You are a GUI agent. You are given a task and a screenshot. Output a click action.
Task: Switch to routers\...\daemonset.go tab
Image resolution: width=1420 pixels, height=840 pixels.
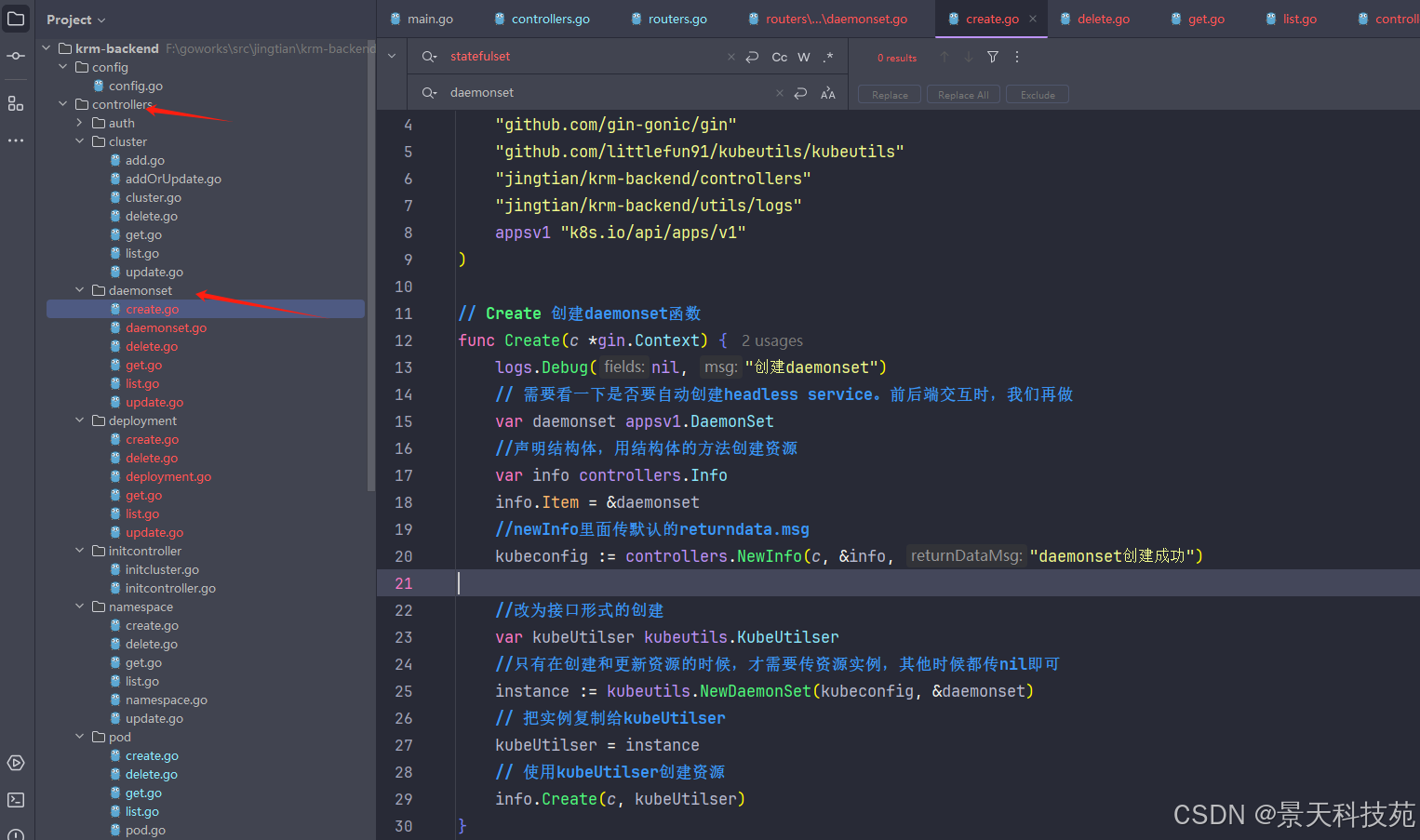pyautogui.click(x=828, y=19)
